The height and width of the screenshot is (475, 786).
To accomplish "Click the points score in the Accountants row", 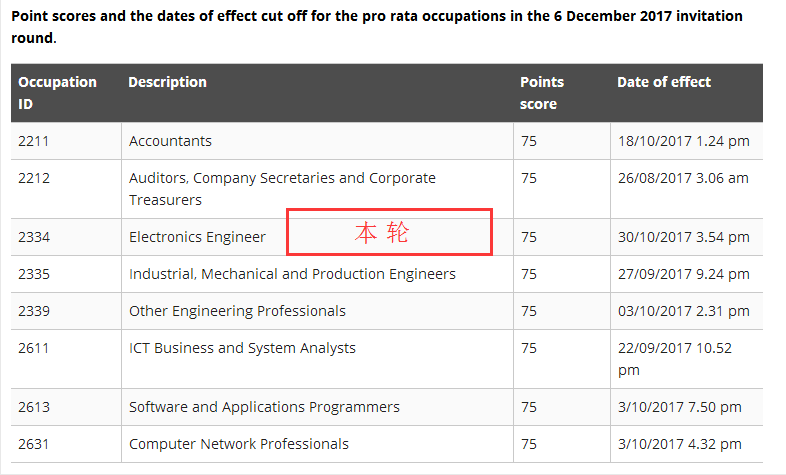I will (x=529, y=141).
